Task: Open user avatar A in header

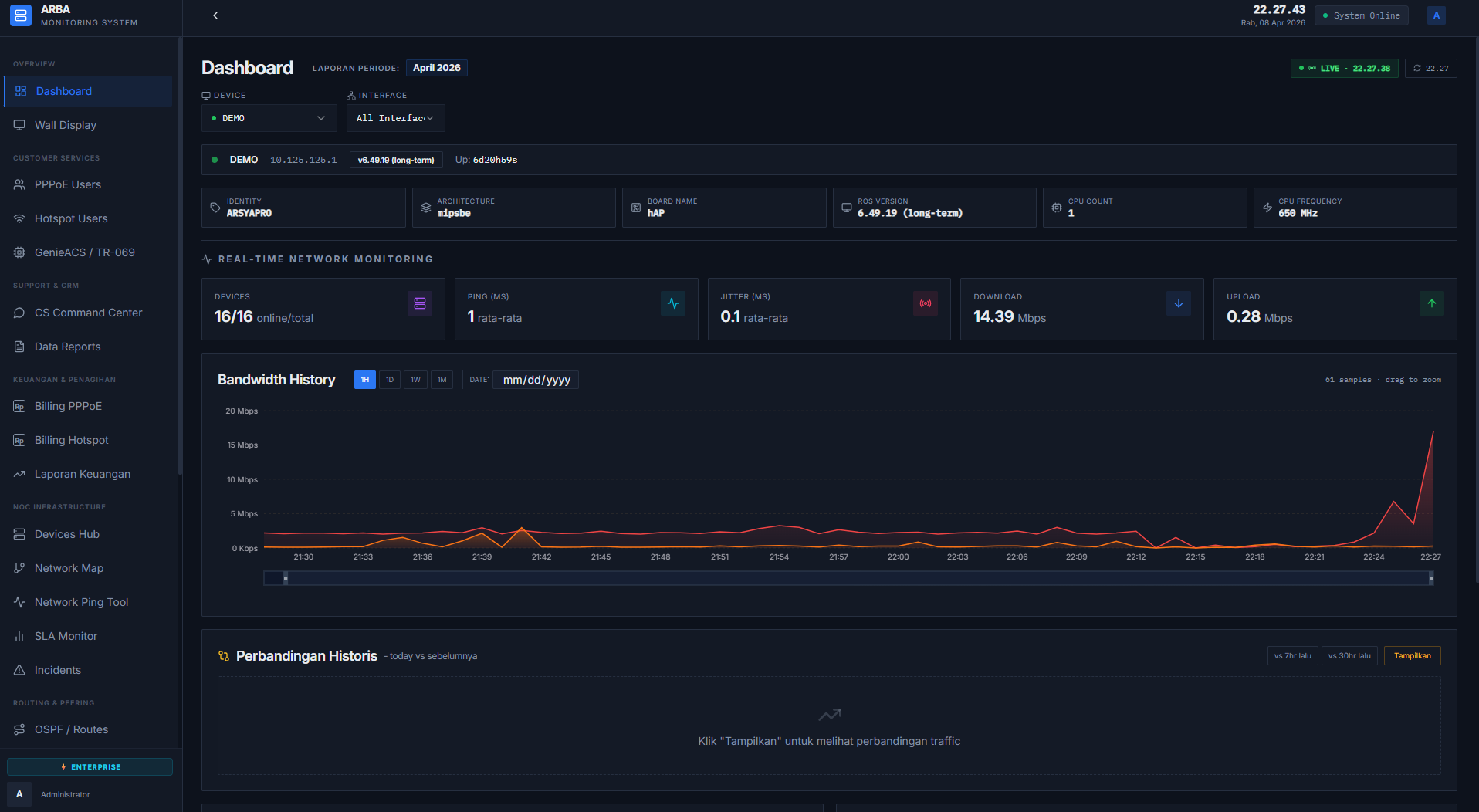Action: [1437, 15]
